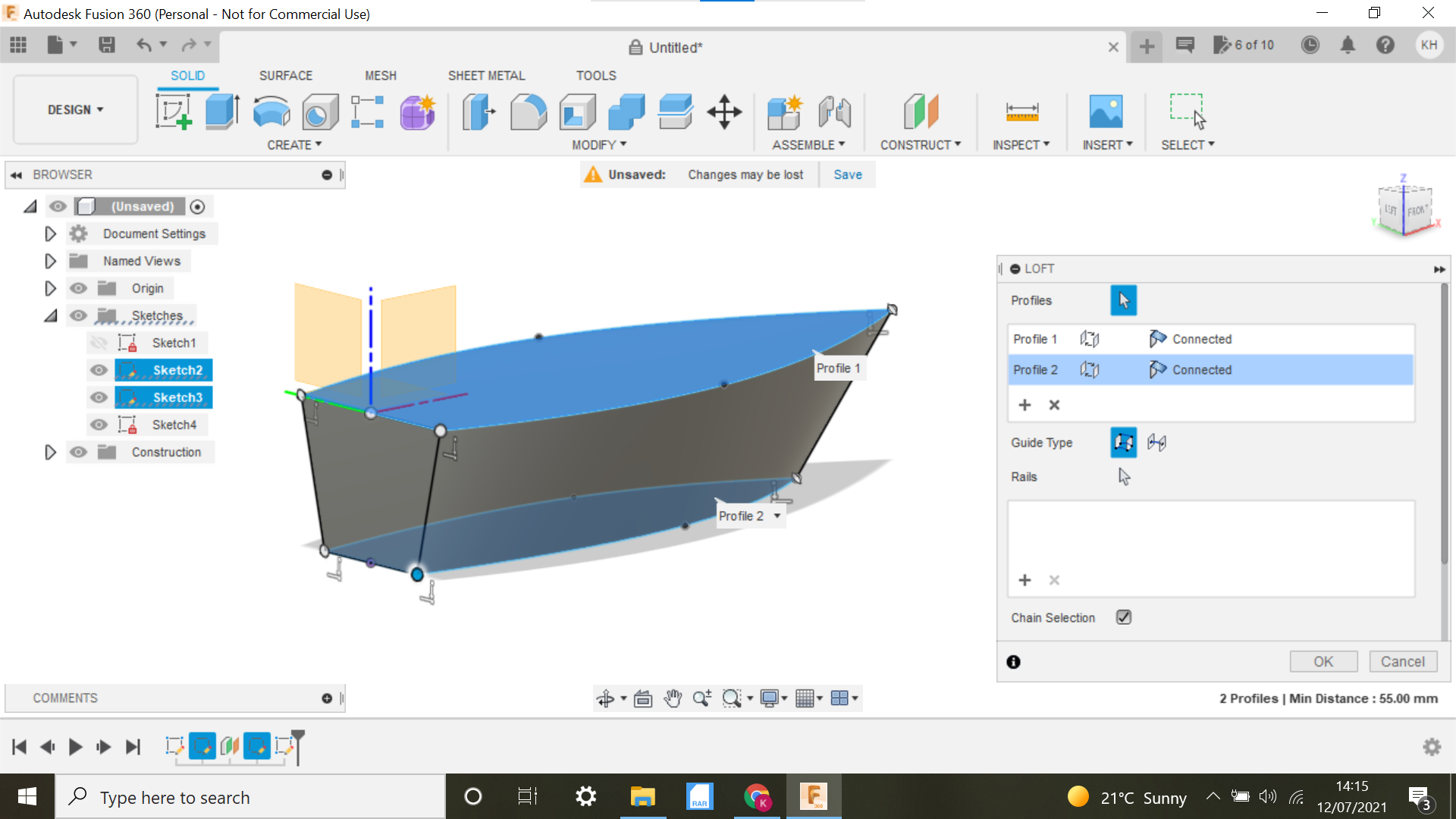The image size is (1456, 819).
Task: Open the Revolve tool
Action: pyautogui.click(x=271, y=111)
